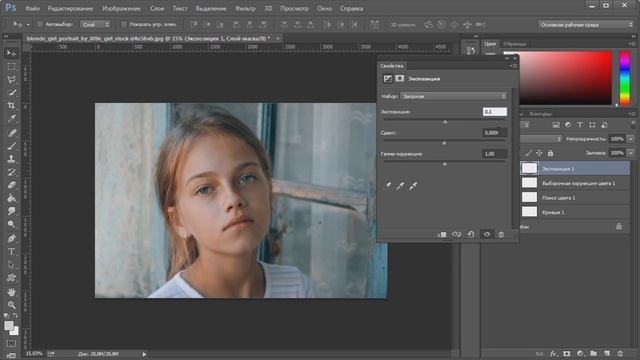This screenshot has height=360, width=640.
Task: Select the Move tool in the toolbox
Action: (x=11, y=53)
